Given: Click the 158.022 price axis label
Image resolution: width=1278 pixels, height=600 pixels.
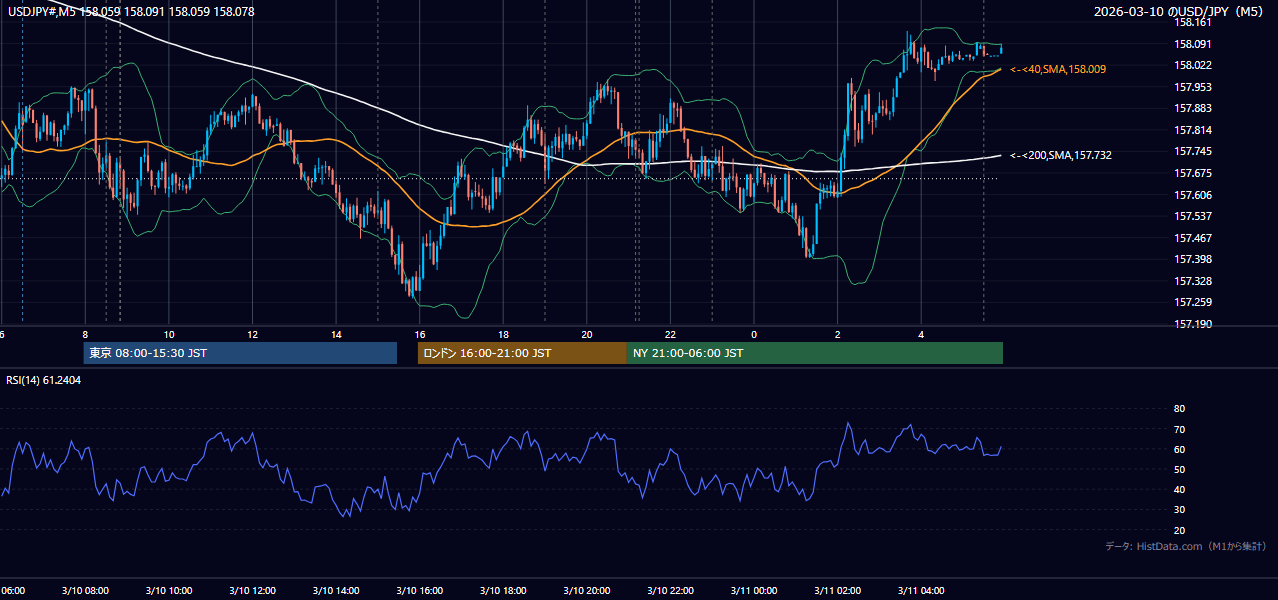Looking at the screenshot, I should 1193,65.
